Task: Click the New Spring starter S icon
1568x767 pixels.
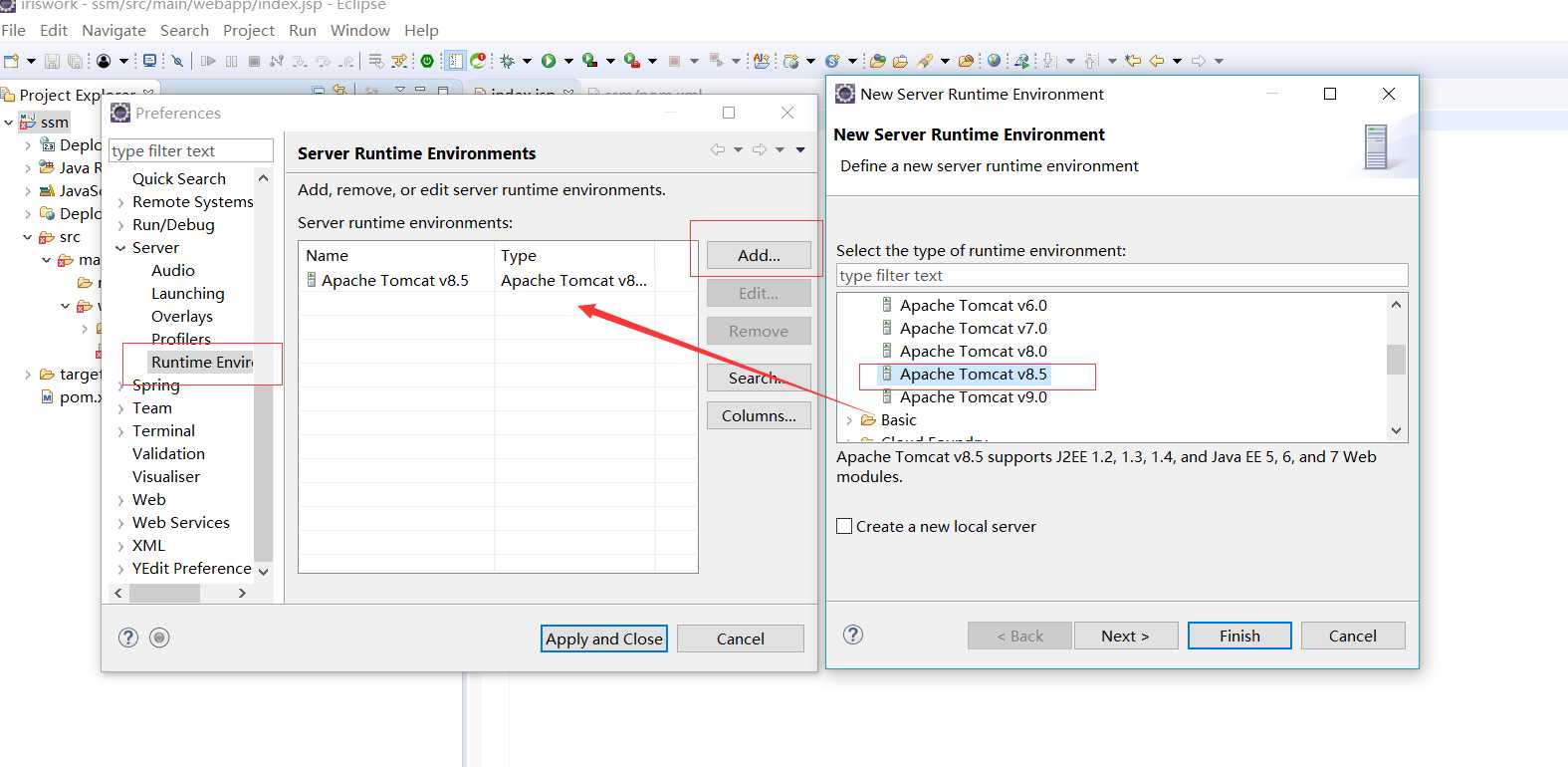Action: coord(831,61)
